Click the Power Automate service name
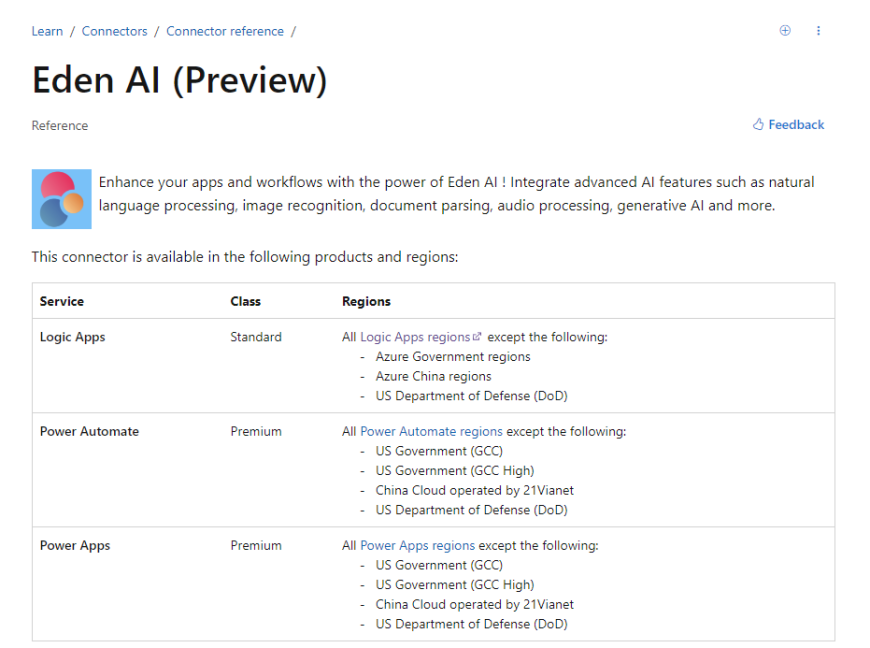 pyautogui.click(x=90, y=431)
